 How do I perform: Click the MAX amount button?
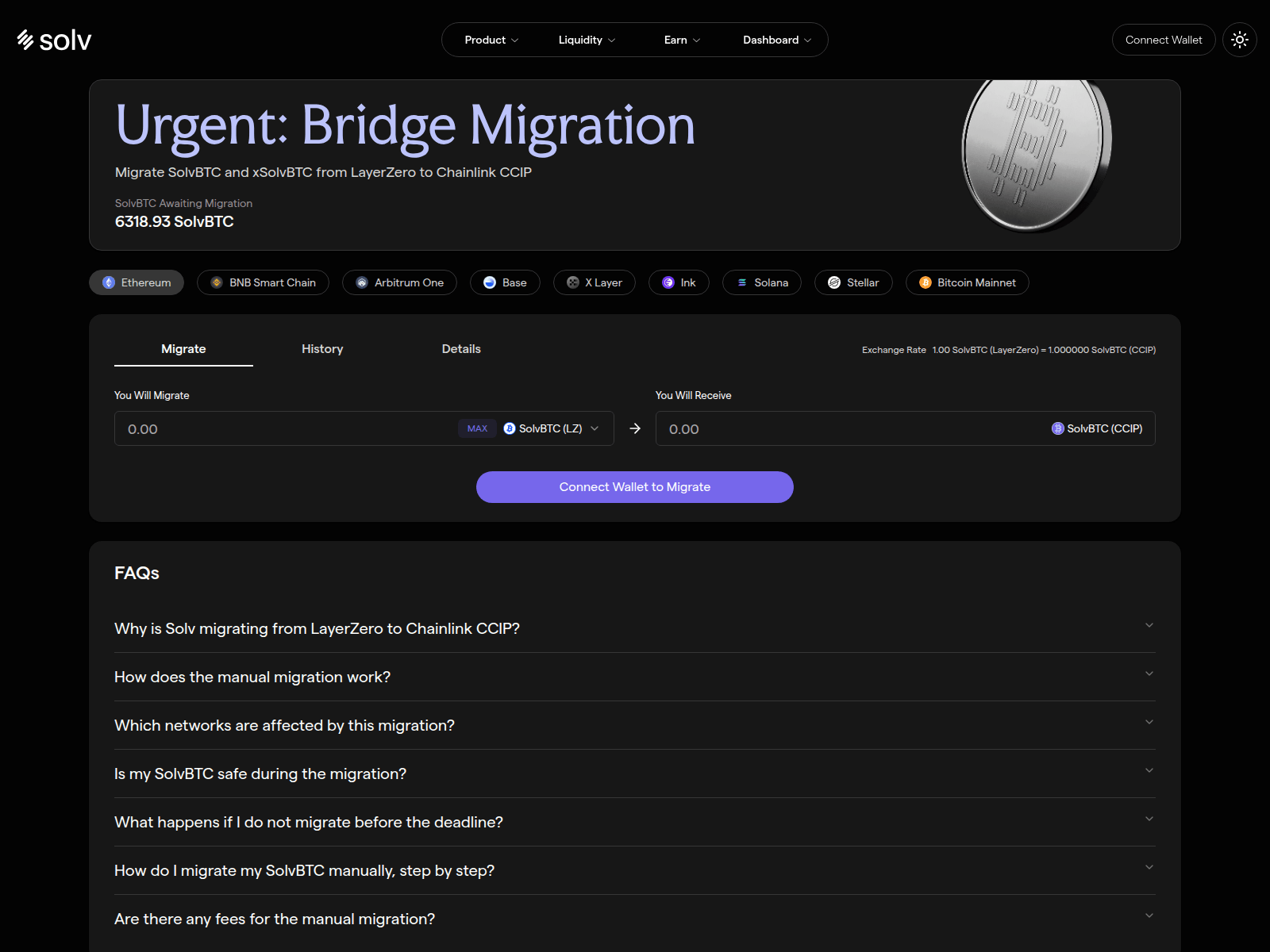477,428
